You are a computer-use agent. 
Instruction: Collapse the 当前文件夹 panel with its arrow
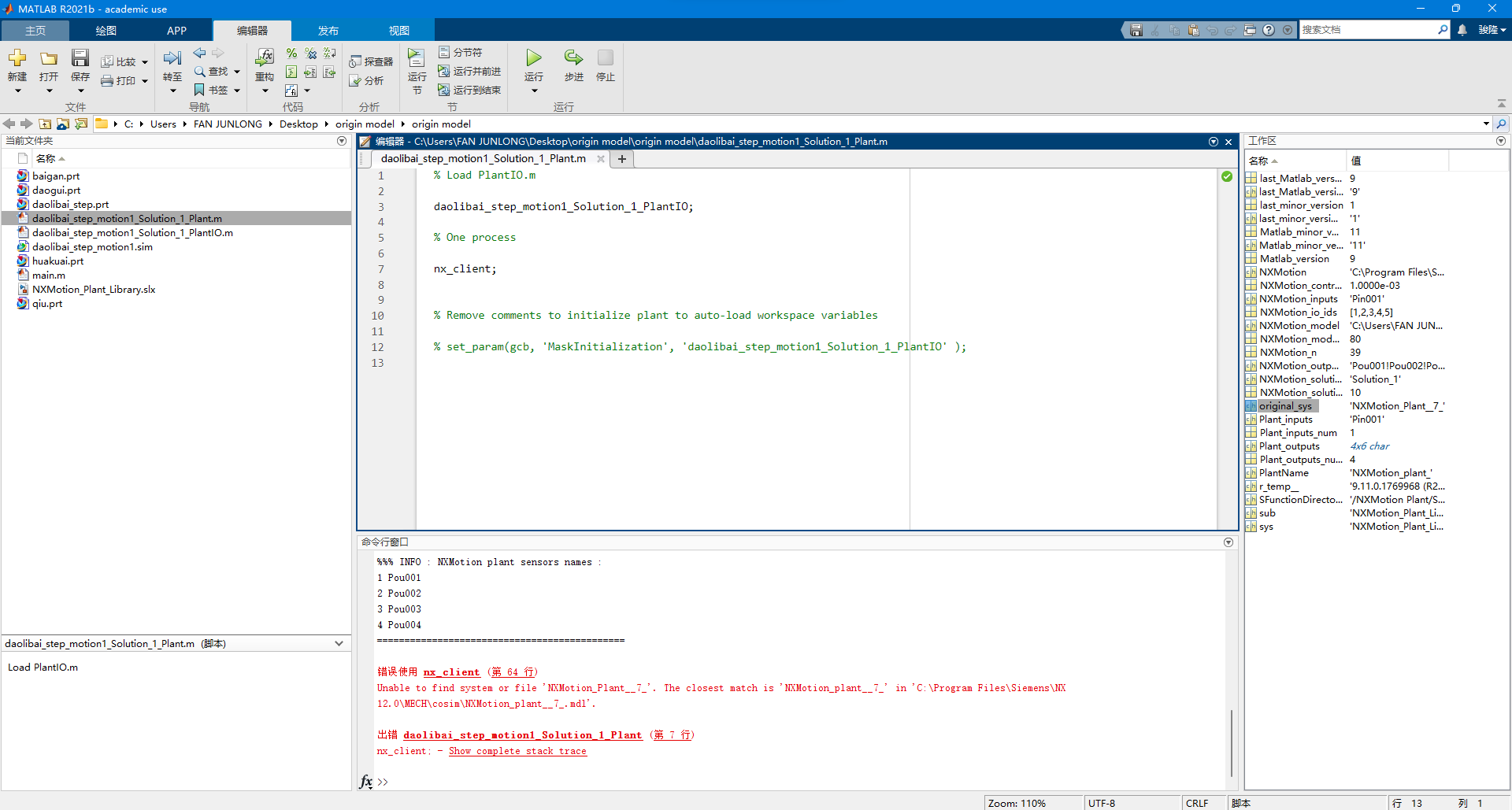coord(341,141)
